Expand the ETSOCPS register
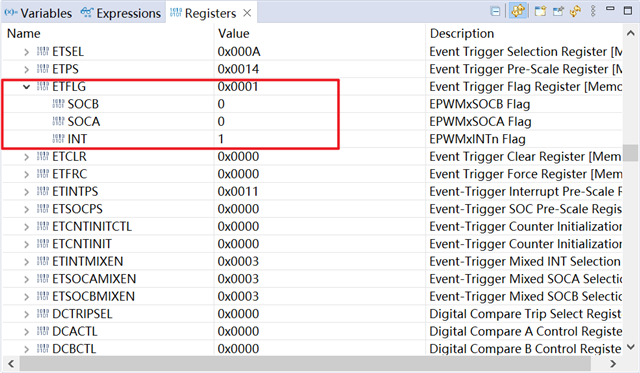 [x=27, y=210]
